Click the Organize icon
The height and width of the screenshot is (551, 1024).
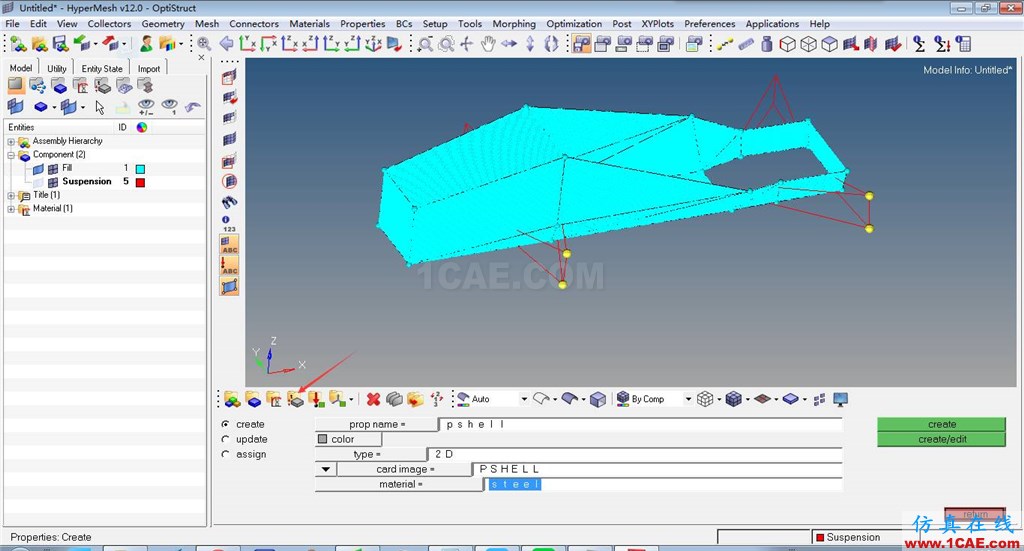click(415, 399)
